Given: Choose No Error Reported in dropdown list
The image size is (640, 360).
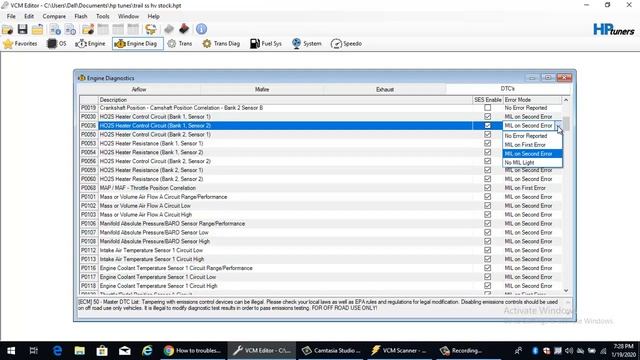Looking at the screenshot, I should point(533,136).
